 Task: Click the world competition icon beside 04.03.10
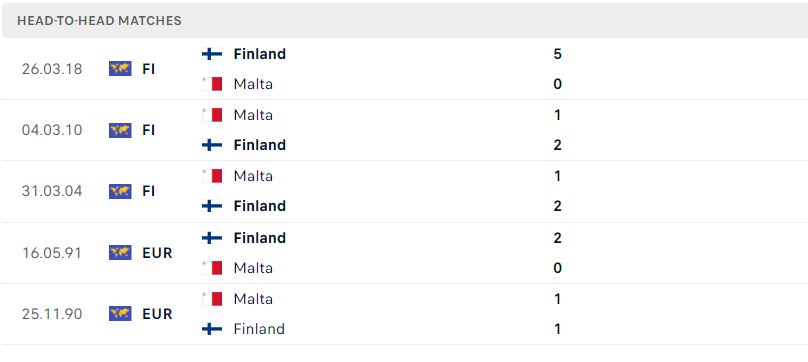point(120,130)
